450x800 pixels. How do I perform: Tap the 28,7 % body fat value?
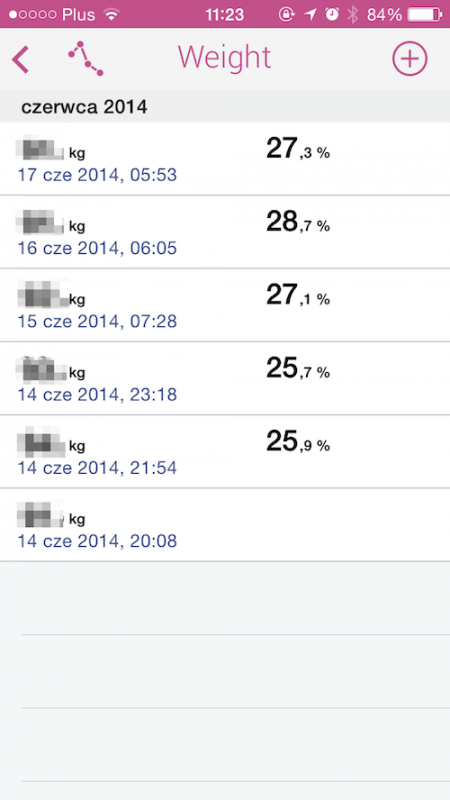(298, 222)
